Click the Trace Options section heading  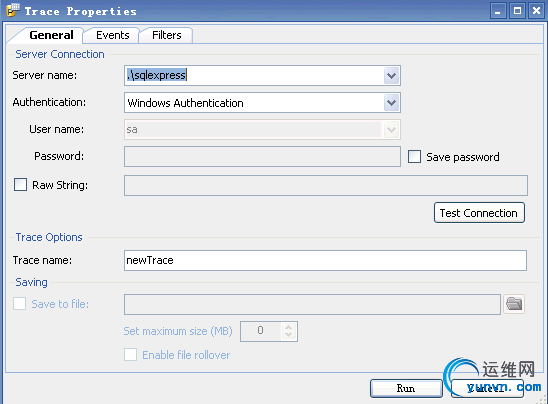coord(49,237)
